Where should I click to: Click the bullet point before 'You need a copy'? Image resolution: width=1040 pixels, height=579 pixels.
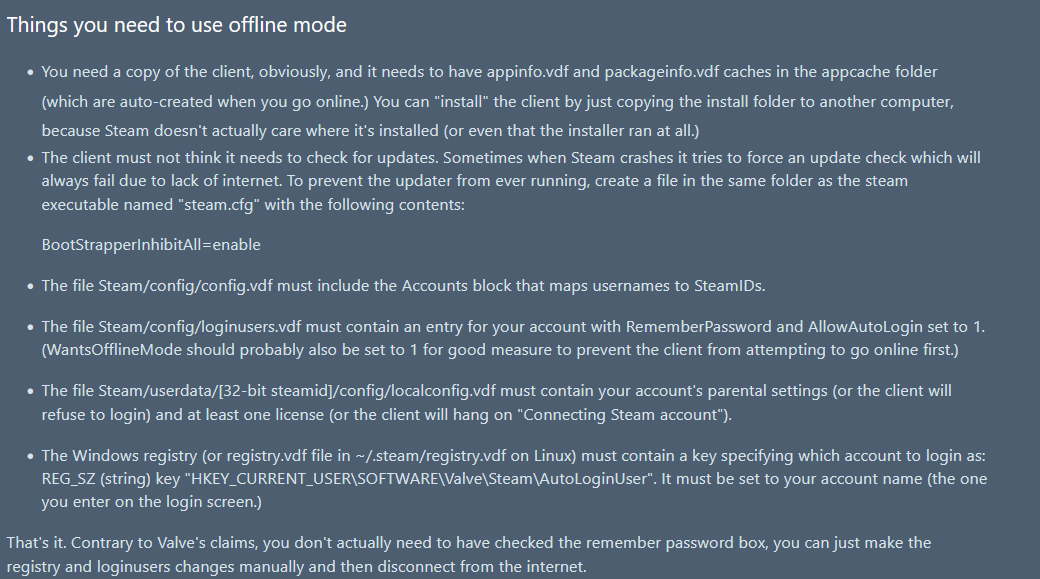coord(31,72)
